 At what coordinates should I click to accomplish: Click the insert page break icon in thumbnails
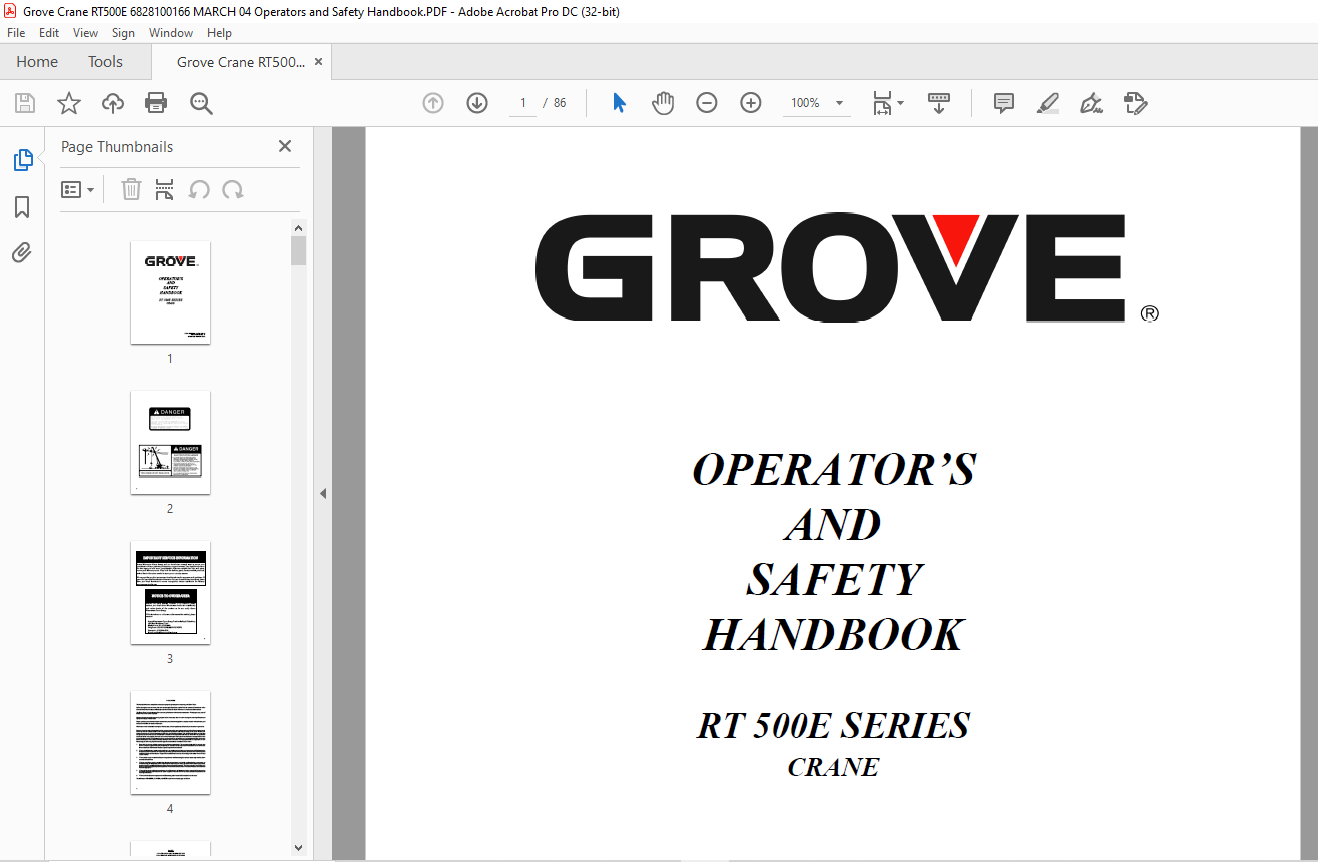(x=165, y=189)
